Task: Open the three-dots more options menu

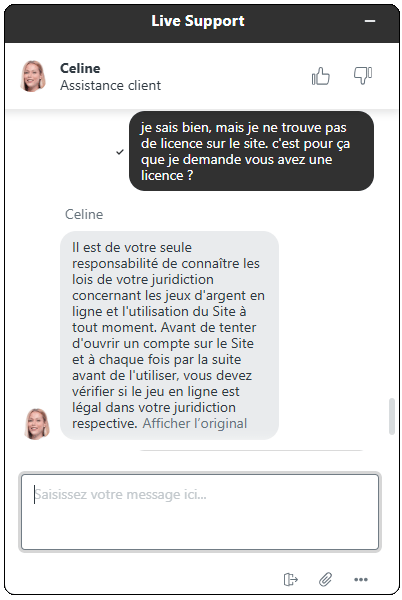Action: click(361, 579)
